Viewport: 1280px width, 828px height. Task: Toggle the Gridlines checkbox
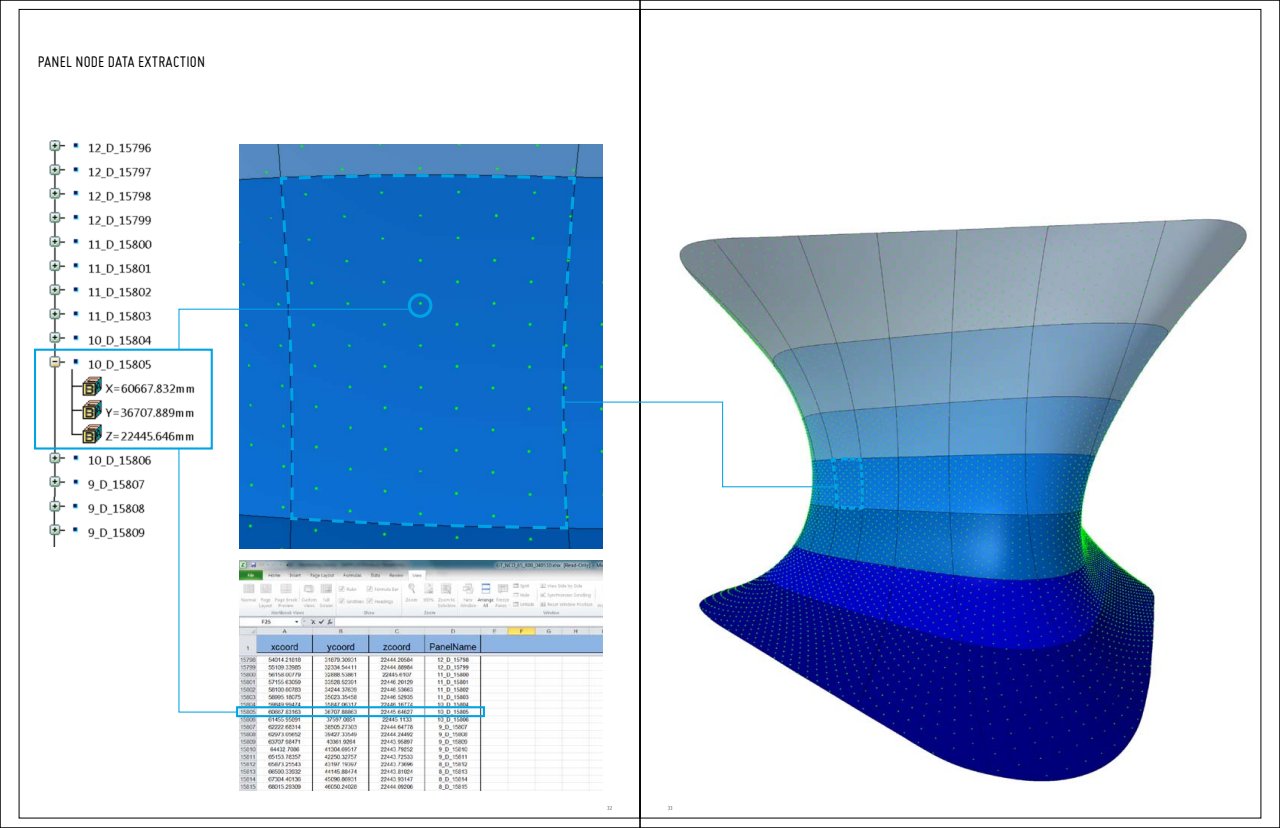click(342, 601)
